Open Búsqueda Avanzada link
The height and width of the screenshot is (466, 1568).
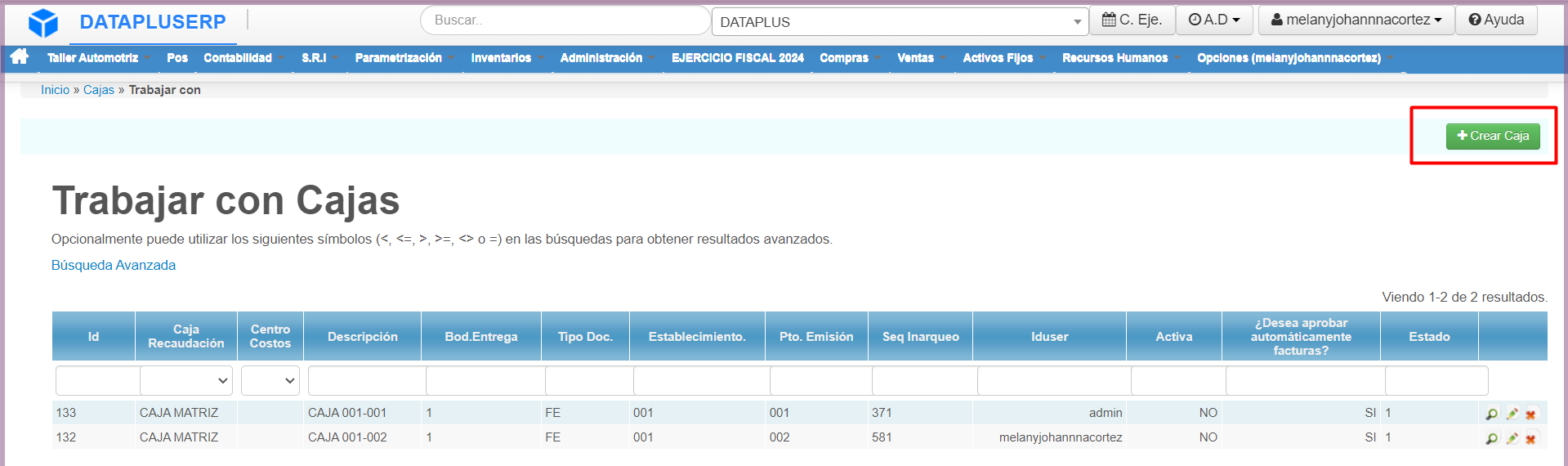point(114,265)
